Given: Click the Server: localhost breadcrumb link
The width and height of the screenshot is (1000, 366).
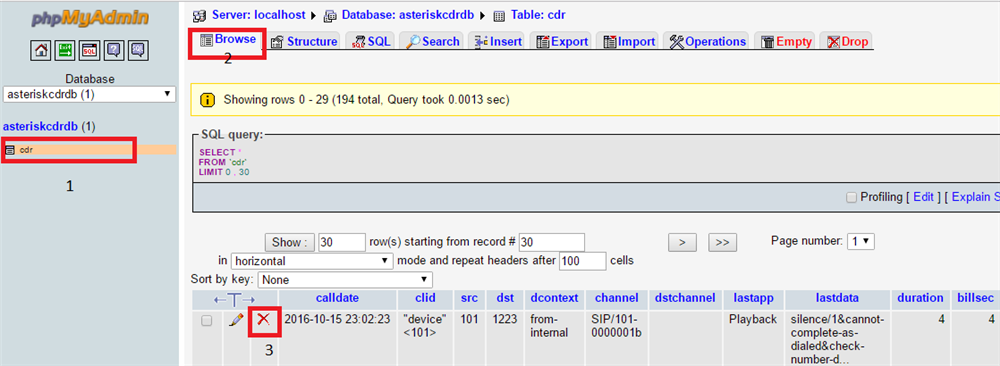Looking at the screenshot, I should (x=258, y=14).
